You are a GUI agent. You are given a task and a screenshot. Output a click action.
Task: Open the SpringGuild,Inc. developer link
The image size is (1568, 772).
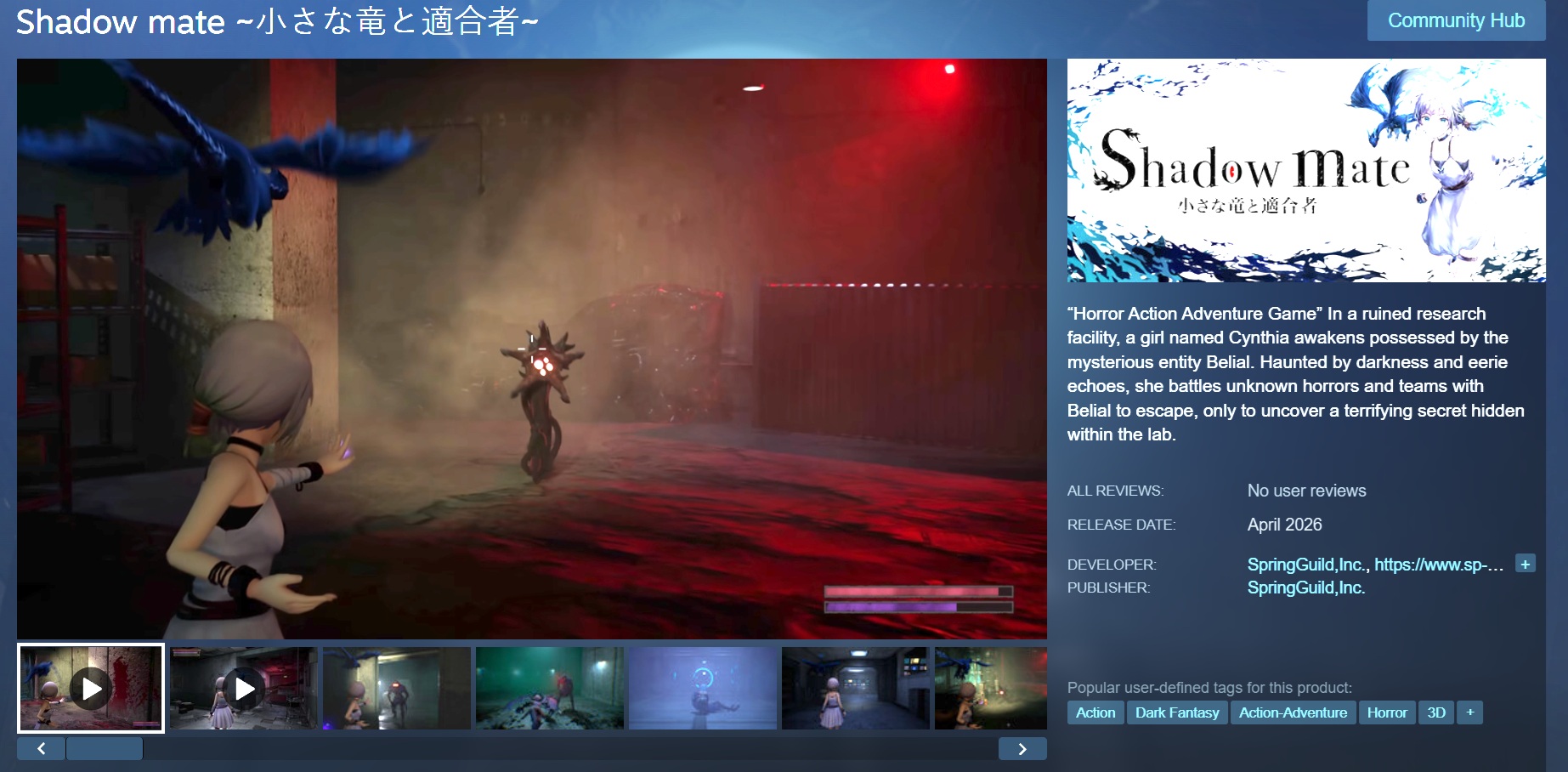pyautogui.click(x=1306, y=565)
